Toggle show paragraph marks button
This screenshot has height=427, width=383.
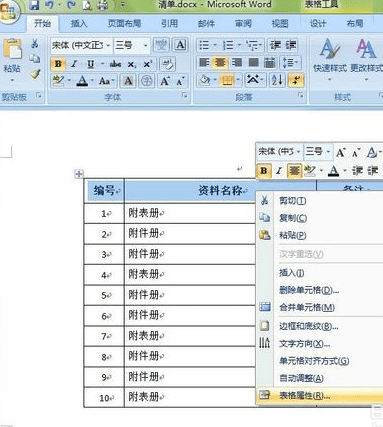(x=296, y=80)
